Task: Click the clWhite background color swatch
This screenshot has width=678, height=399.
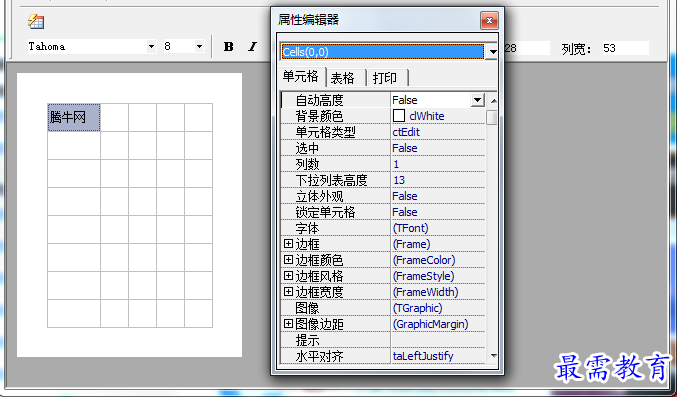Action: pos(399,116)
